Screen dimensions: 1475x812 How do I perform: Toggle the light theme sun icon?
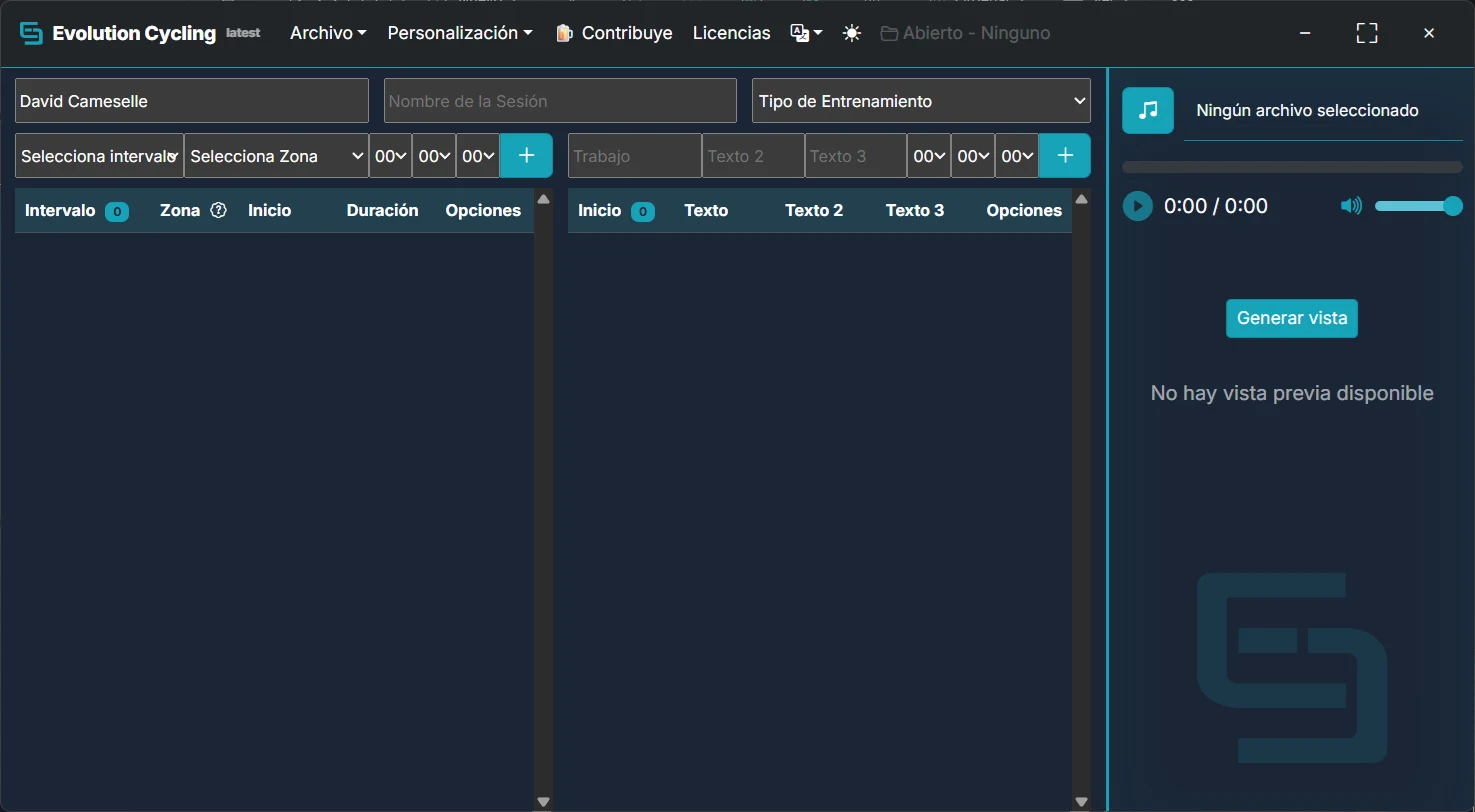click(x=851, y=33)
